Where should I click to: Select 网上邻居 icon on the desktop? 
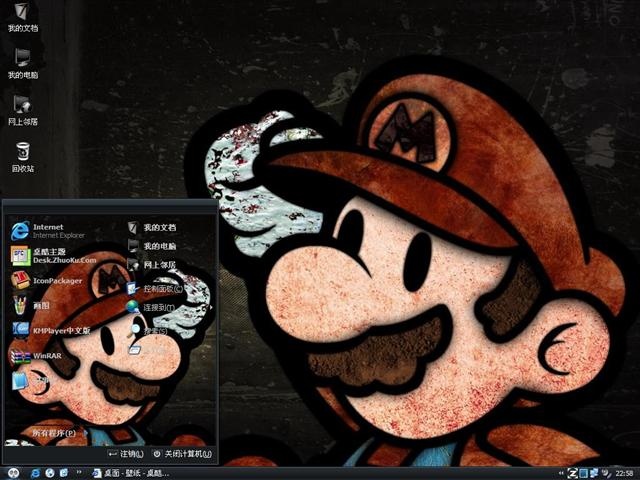coord(22,110)
